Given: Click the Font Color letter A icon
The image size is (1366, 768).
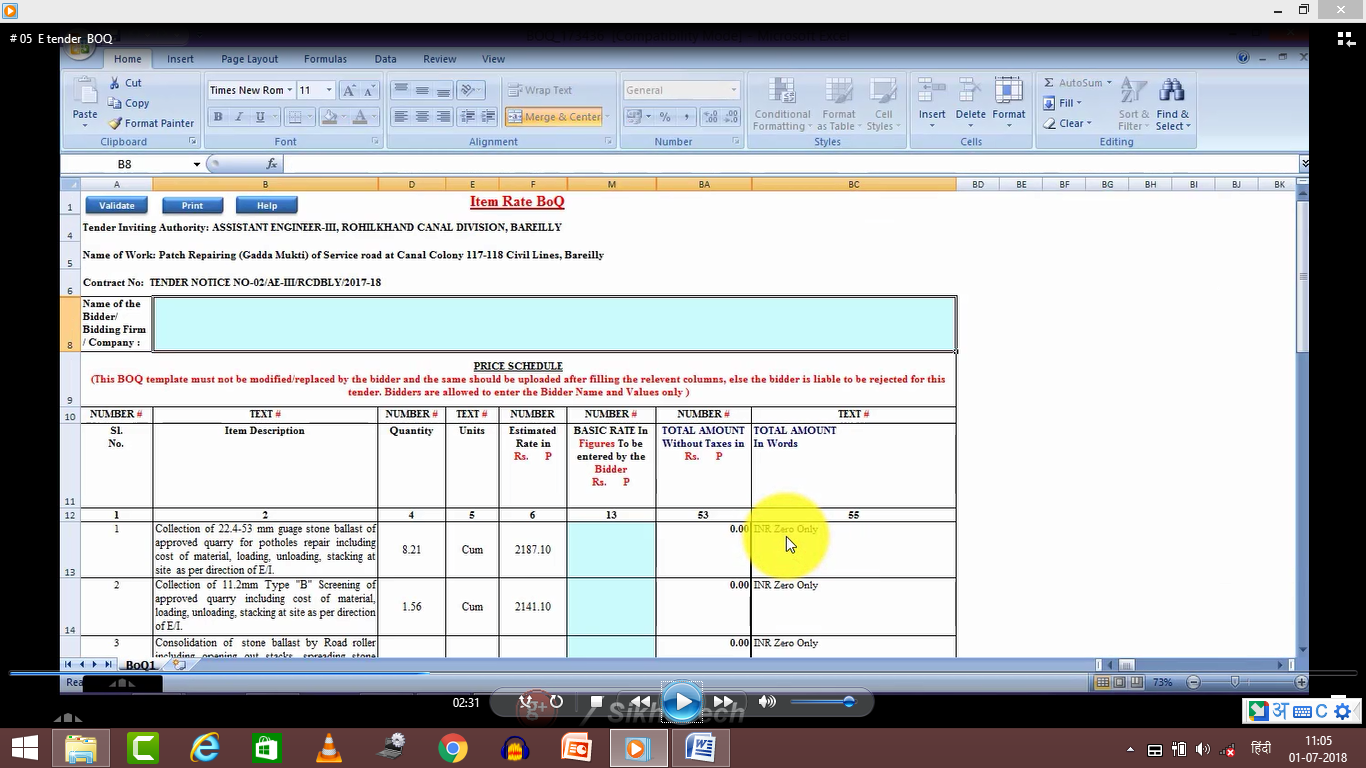Looking at the screenshot, I should pyautogui.click(x=360, y=117).
